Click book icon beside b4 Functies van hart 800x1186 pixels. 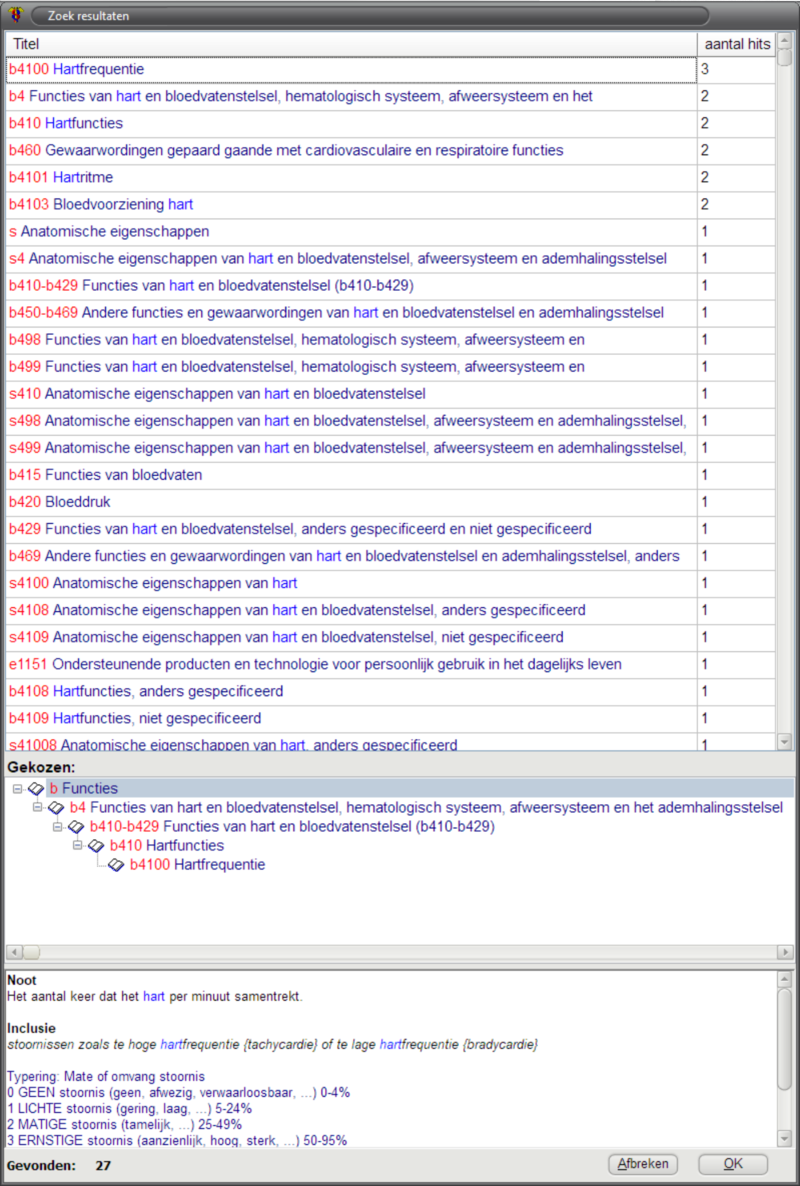[57, 808]
